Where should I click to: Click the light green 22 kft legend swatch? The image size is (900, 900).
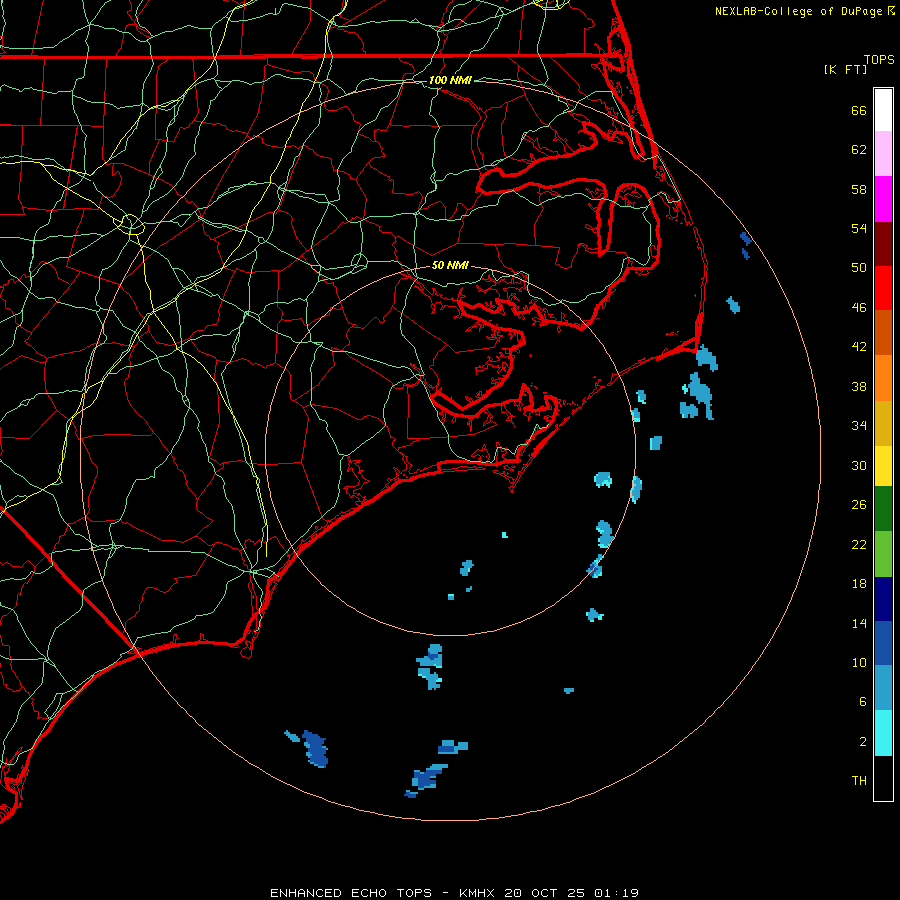point(883,554)
